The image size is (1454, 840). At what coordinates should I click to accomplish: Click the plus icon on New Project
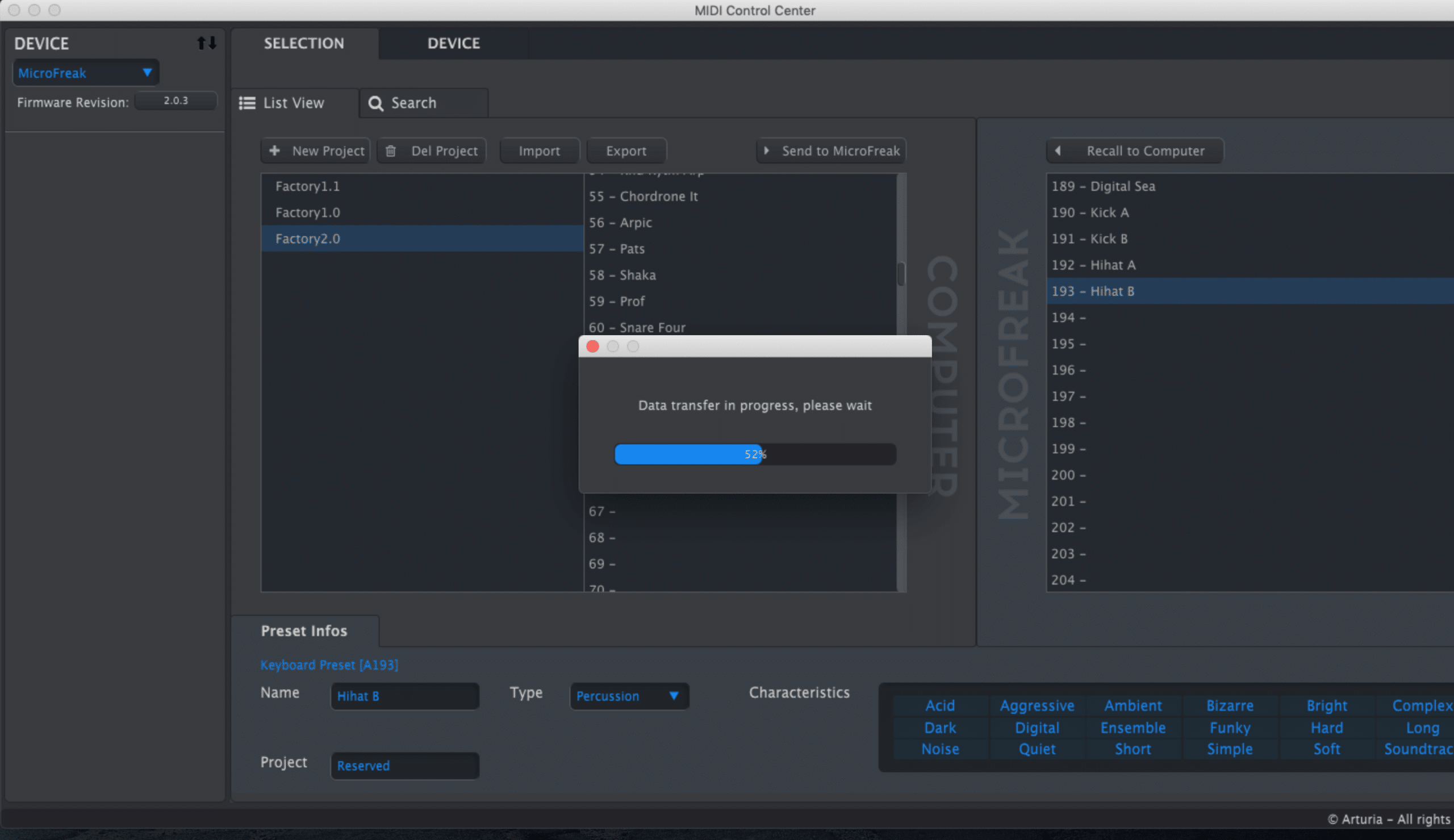274,151
